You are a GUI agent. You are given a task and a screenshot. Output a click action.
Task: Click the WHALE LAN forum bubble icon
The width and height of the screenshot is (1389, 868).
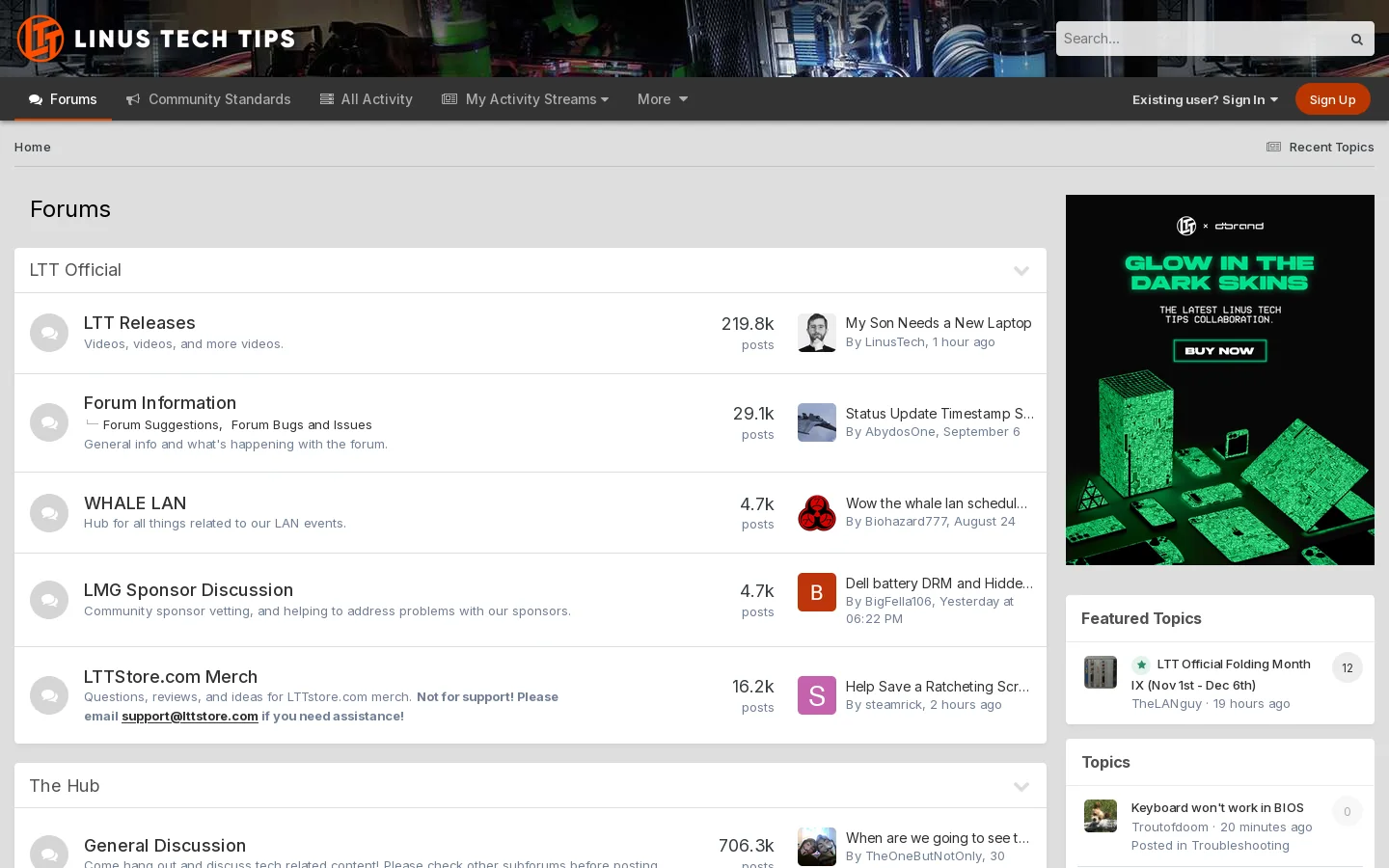[x=49, y=513]
